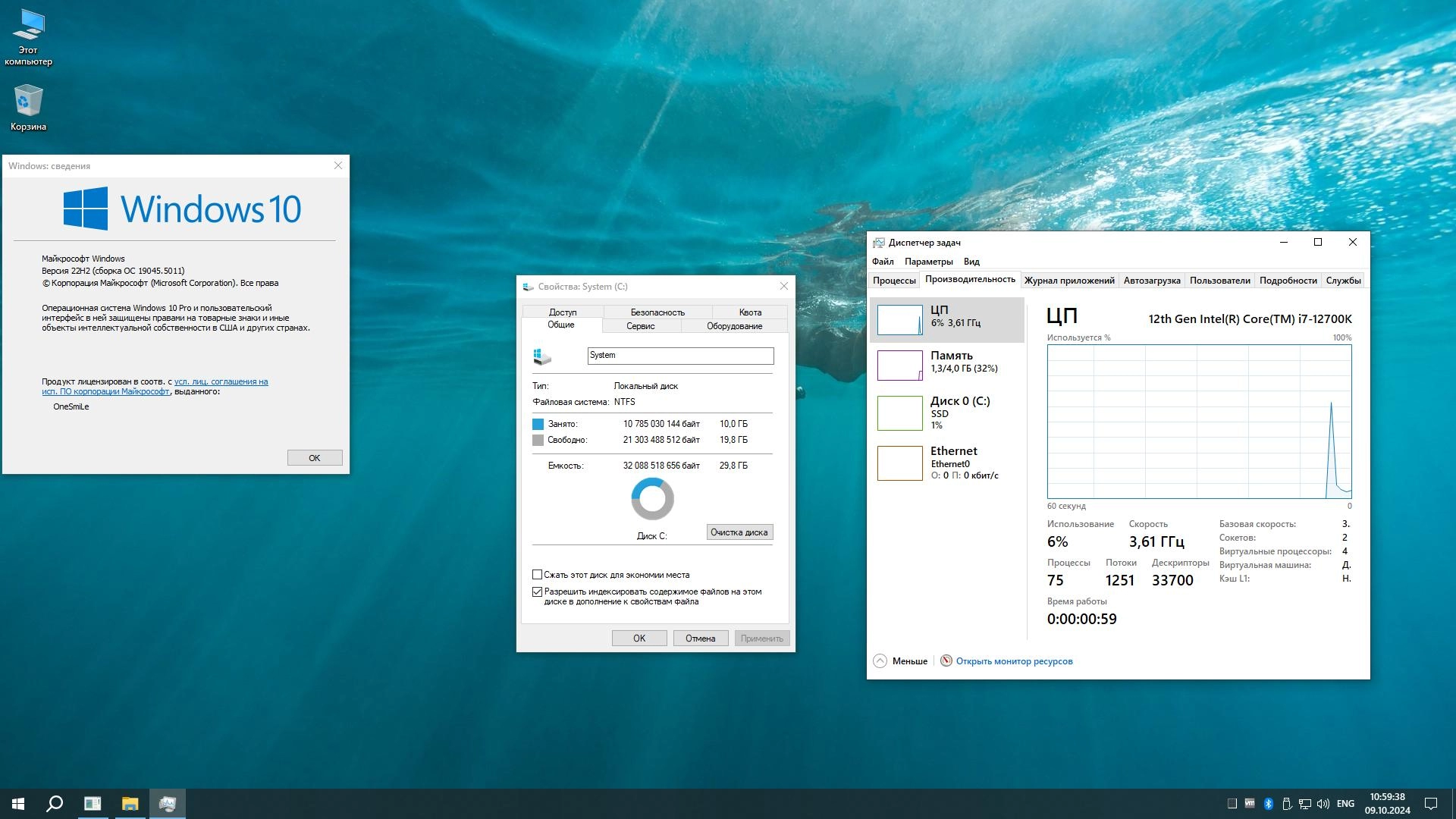Open File Explorer from taskbar
Viewport: 1456px width, 819px height.
tap(130, 804)
